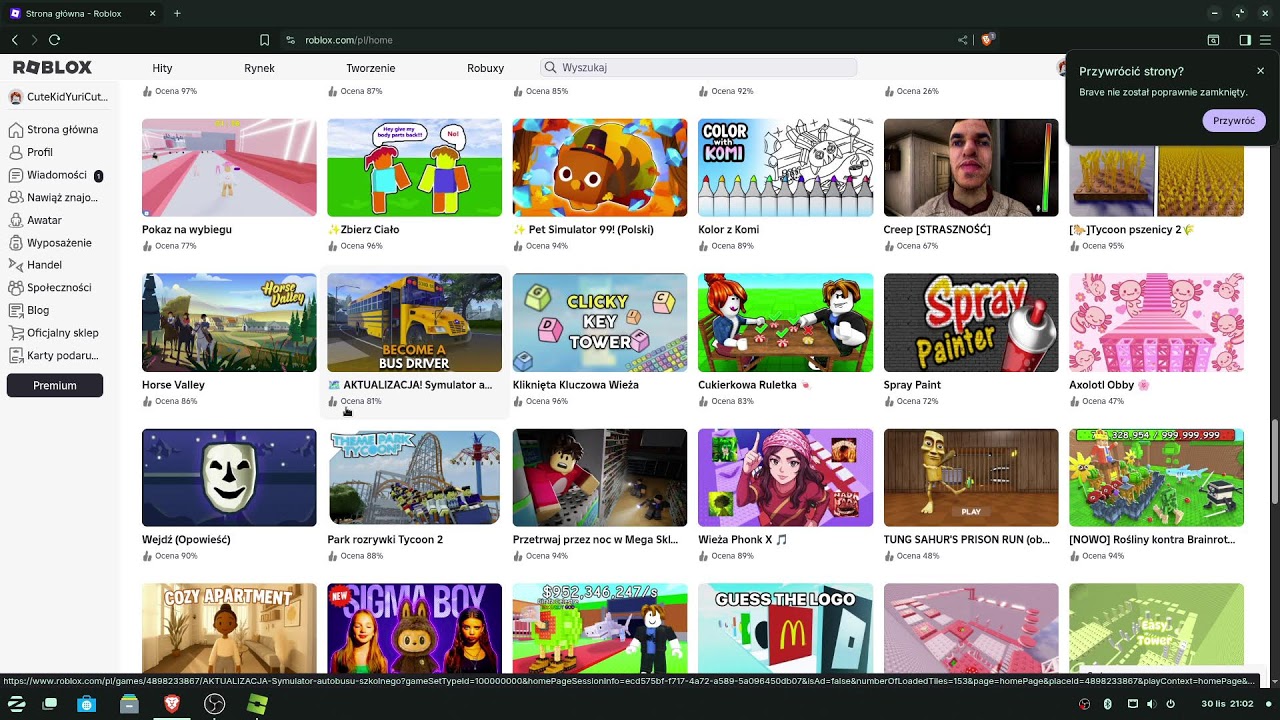1280x720 pixels.
Task: Open site settings icon in address bar
Action: click(x=290, y=40)
